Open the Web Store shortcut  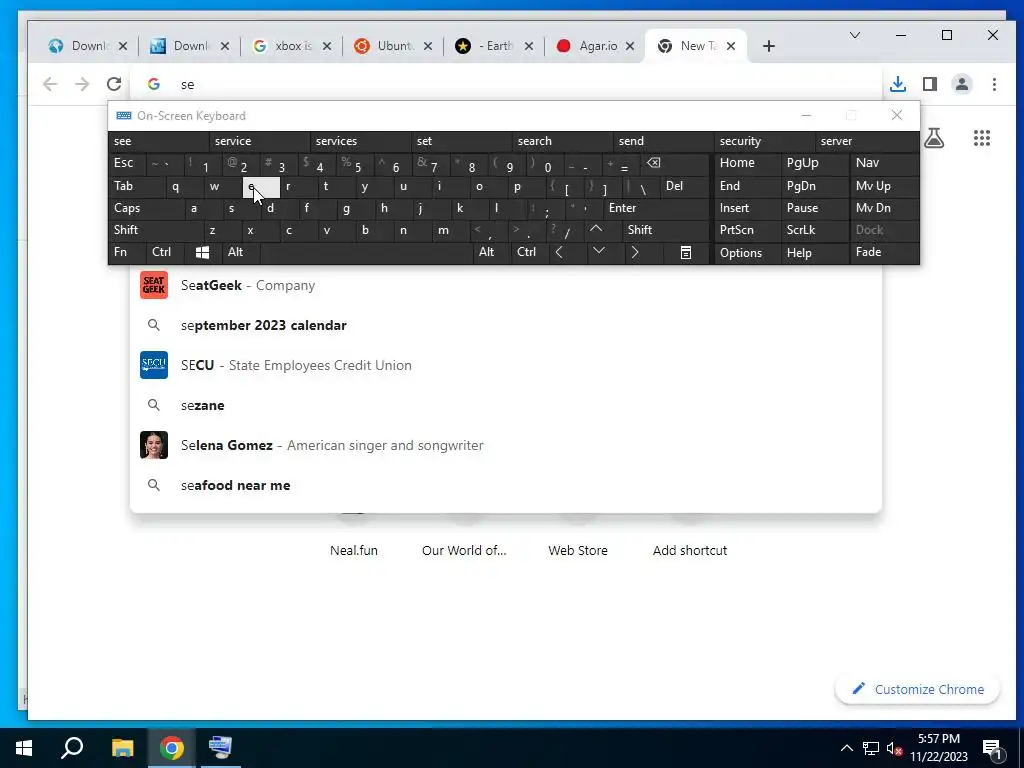point(578,550)
